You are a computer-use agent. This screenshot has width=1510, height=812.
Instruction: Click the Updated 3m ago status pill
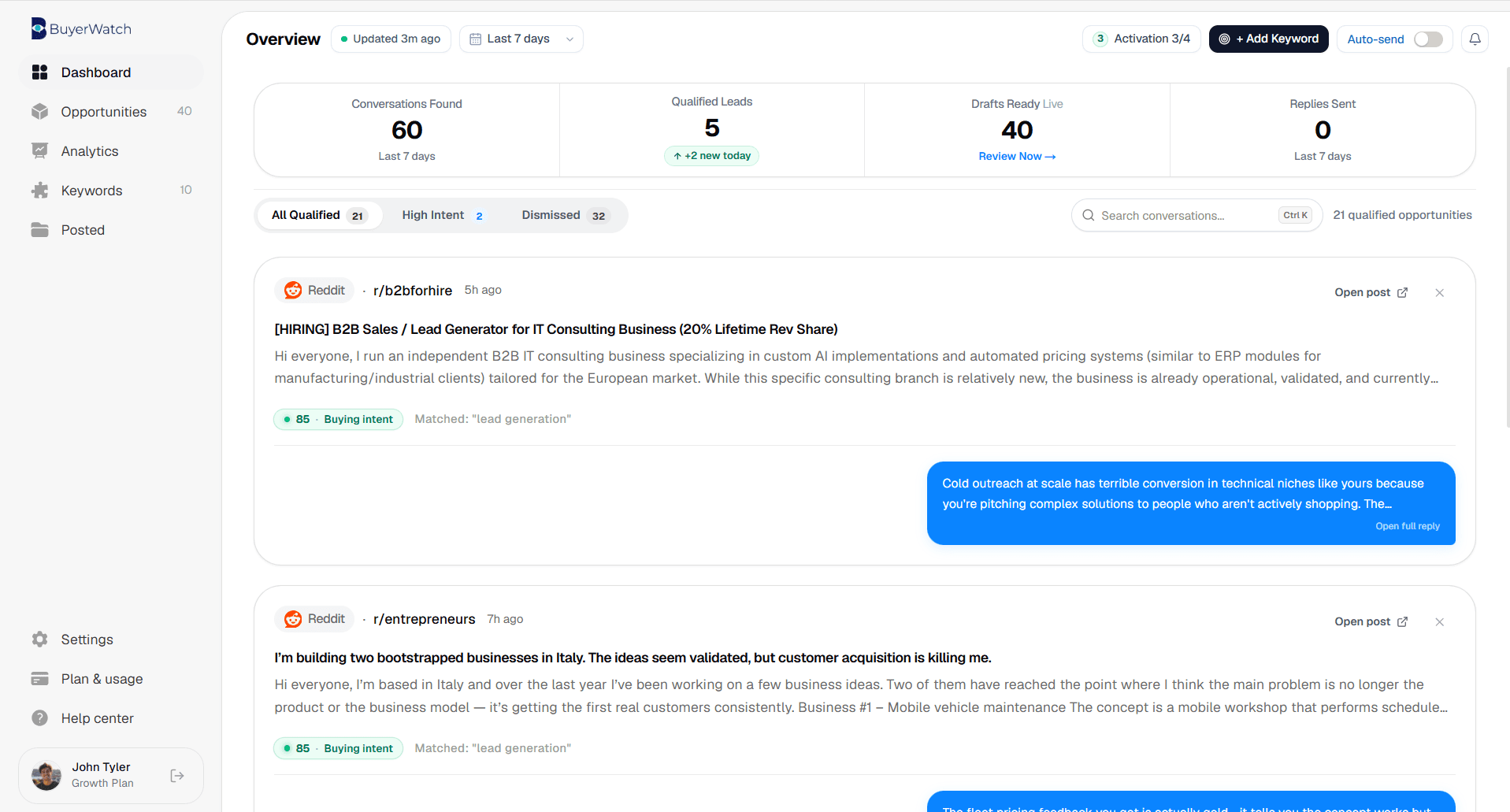(x=391, y=39)
